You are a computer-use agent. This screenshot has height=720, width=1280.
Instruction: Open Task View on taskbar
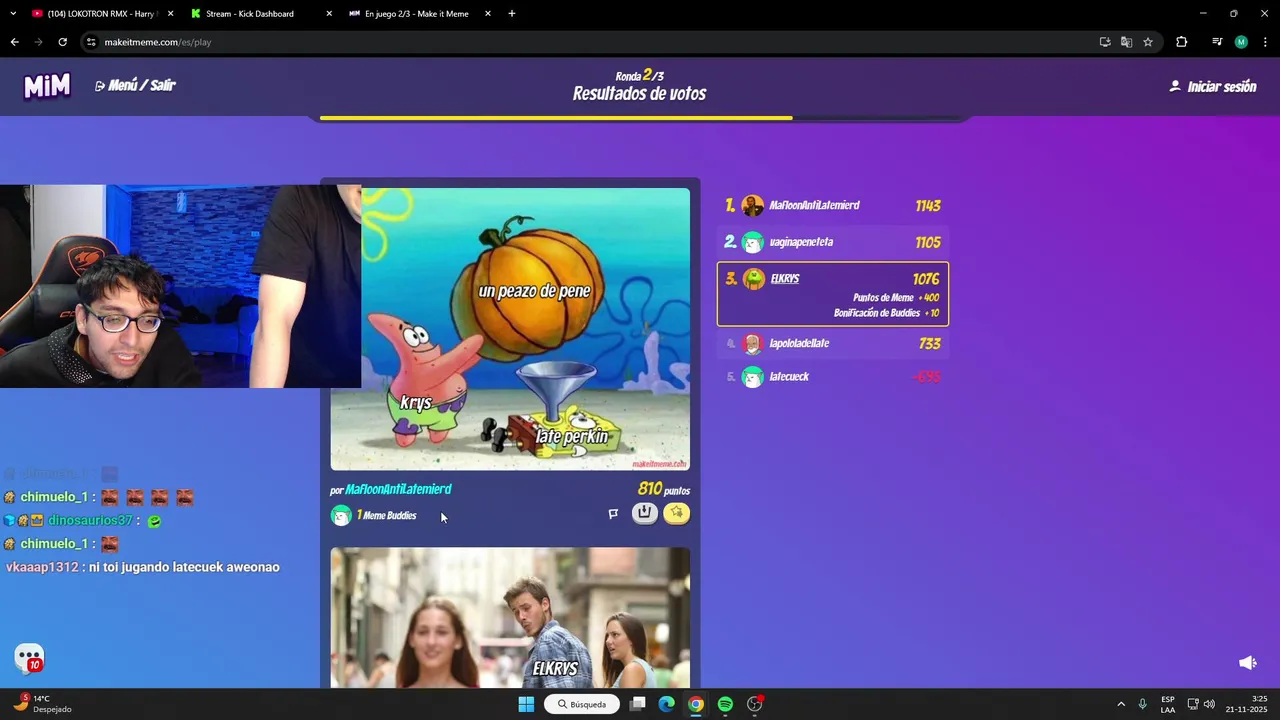tap(638, 704)
